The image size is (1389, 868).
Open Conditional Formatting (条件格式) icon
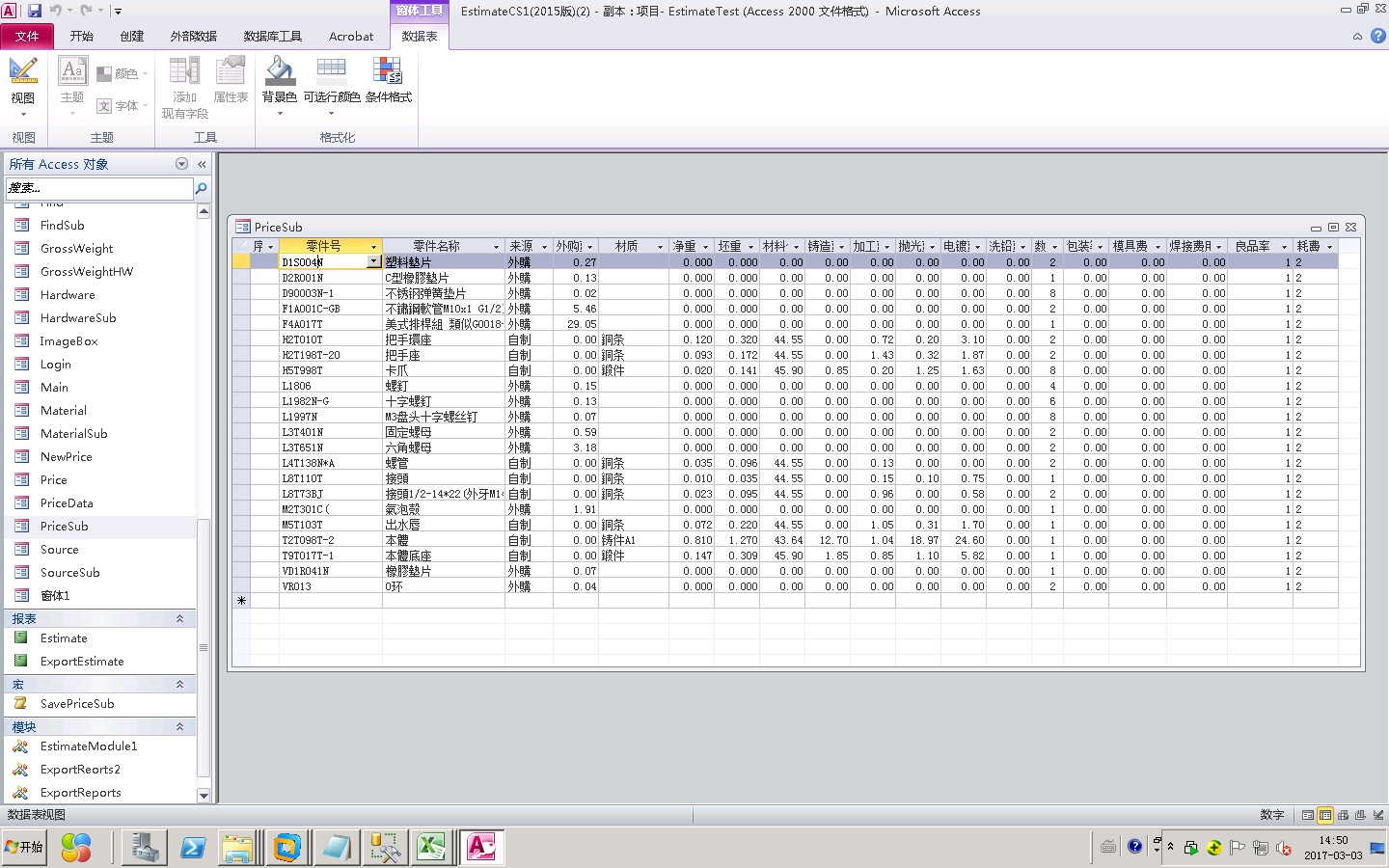coord(388,70)
